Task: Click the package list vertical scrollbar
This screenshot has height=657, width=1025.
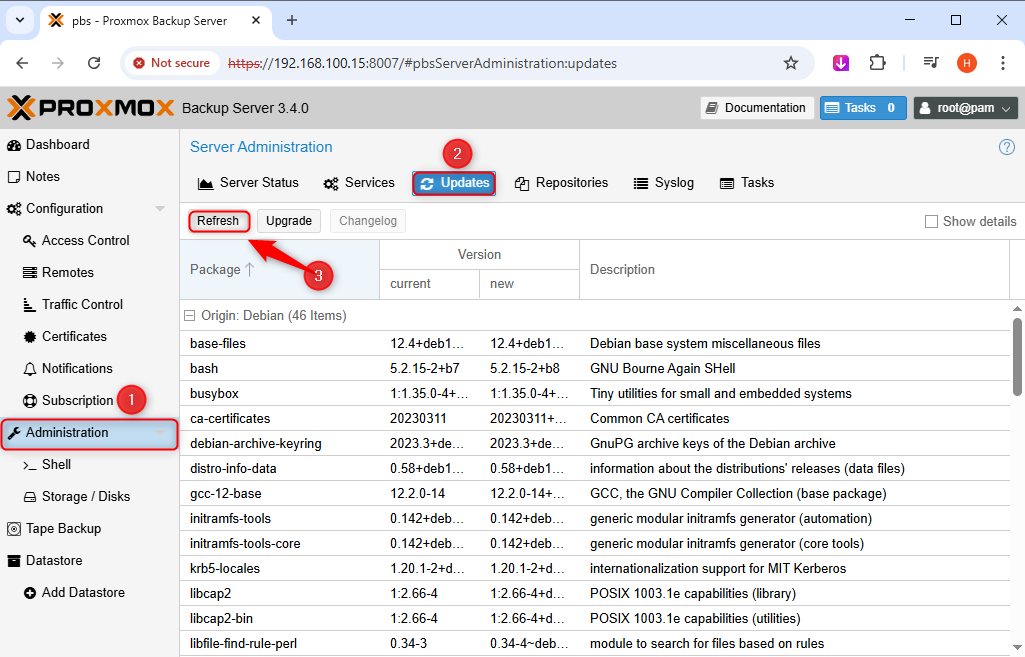Action: [x=1017, y=357]
